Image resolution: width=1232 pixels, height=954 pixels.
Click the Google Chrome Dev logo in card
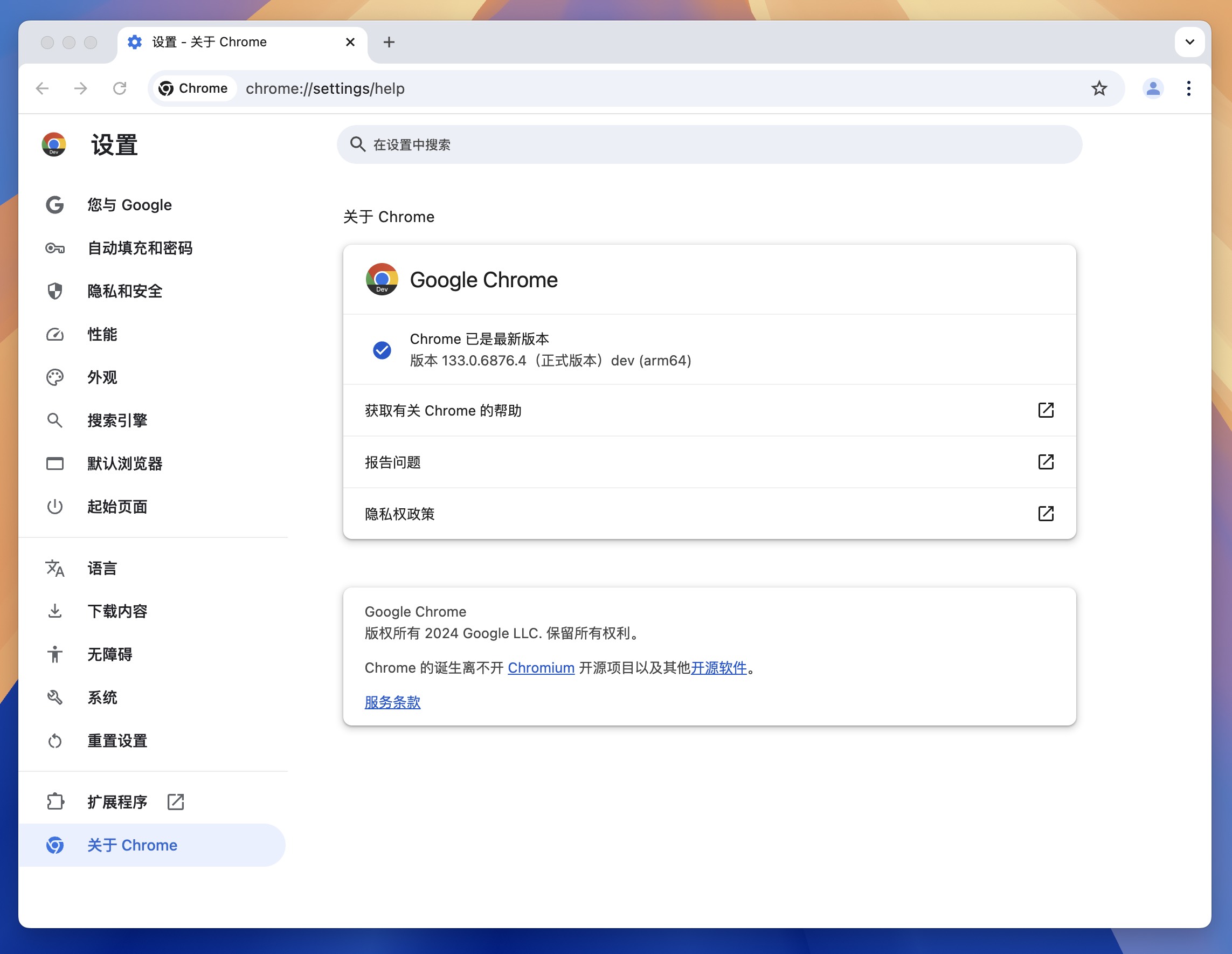[x=382, y=279]
